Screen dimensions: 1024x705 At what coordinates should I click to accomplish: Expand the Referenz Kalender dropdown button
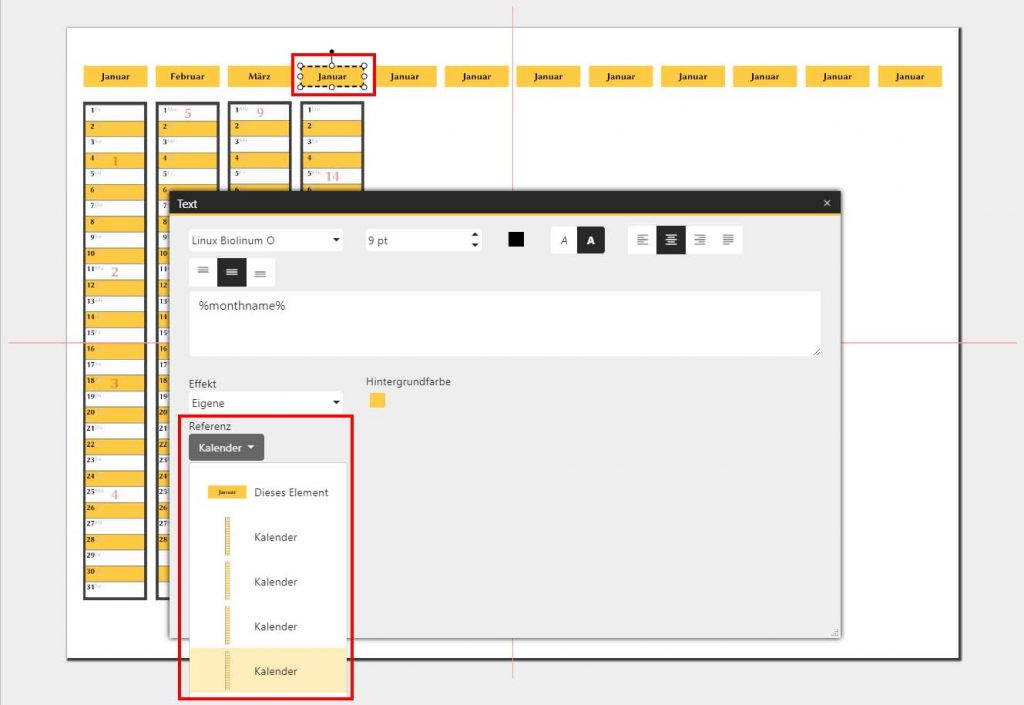[x=226, y=448]
